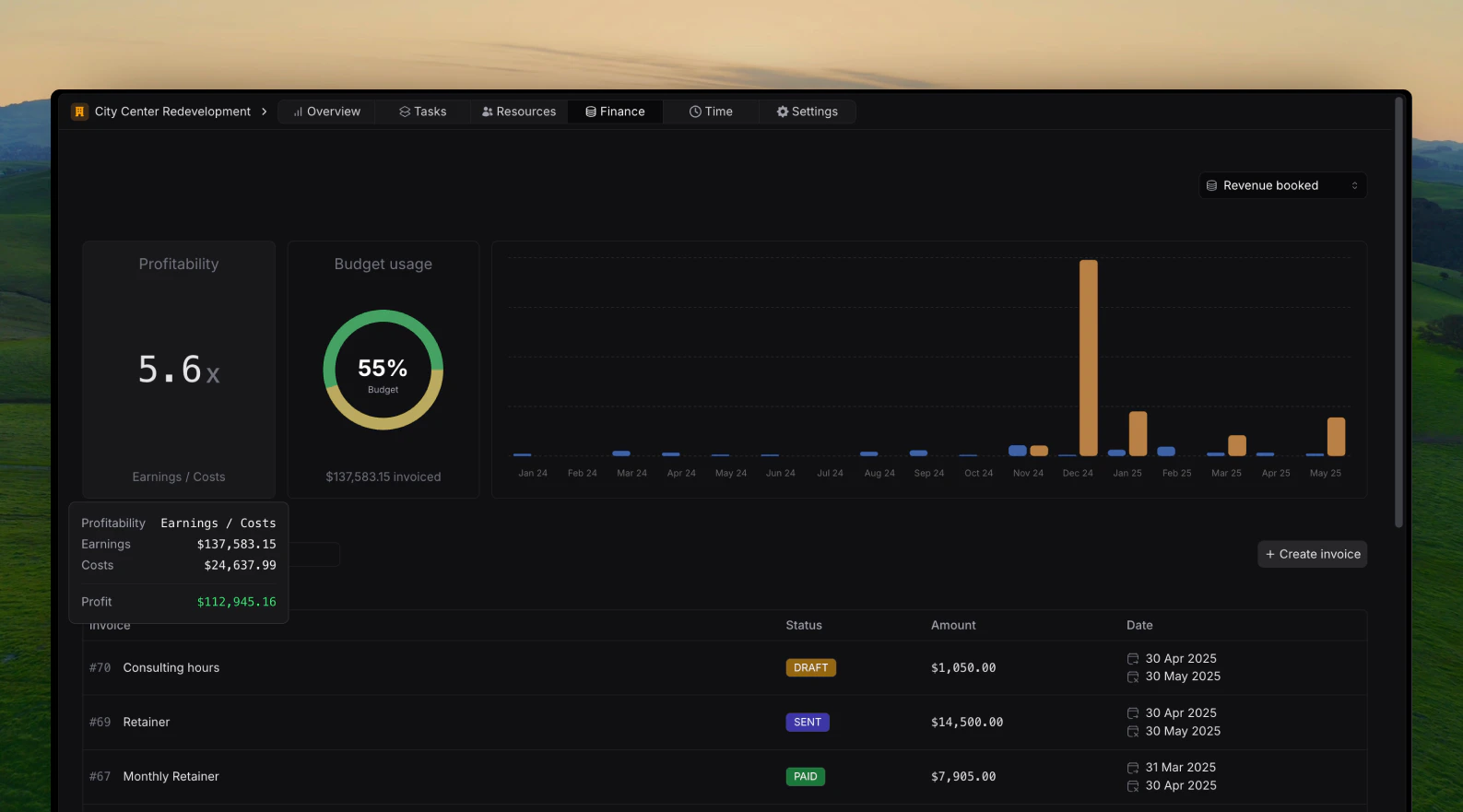This screenshot has height=812, width=1463.
Task: Open invoice #69 Retainer
Action: click(x=725, y=723)
